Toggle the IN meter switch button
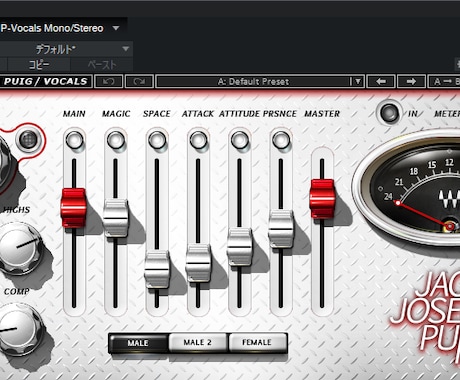This screenshot has width=460, height=380. click(389, 113)
